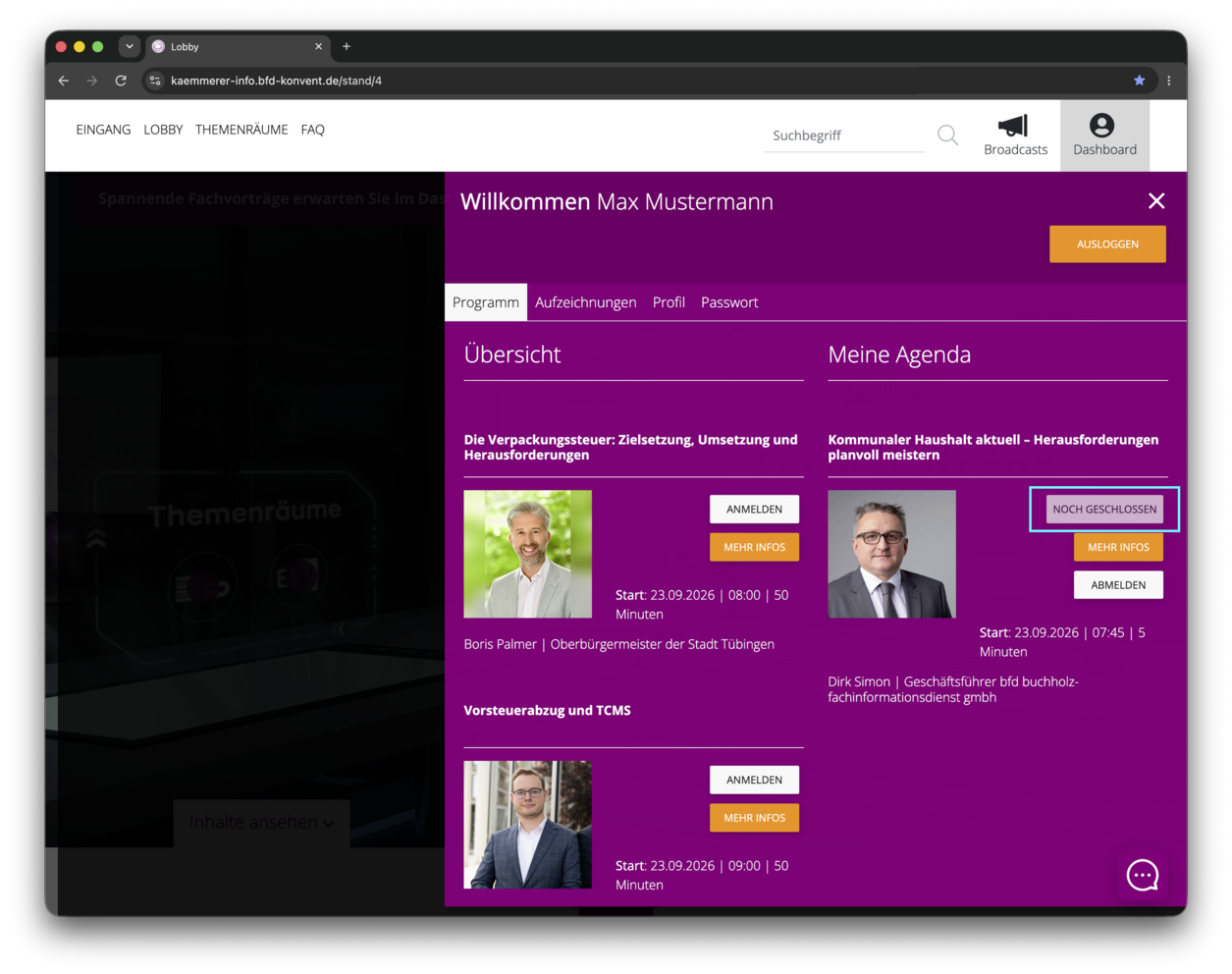The height and width of the screenshot is (974, 1232).
Task: Open the tab list dropdown arrow
Action: [129, 46]
